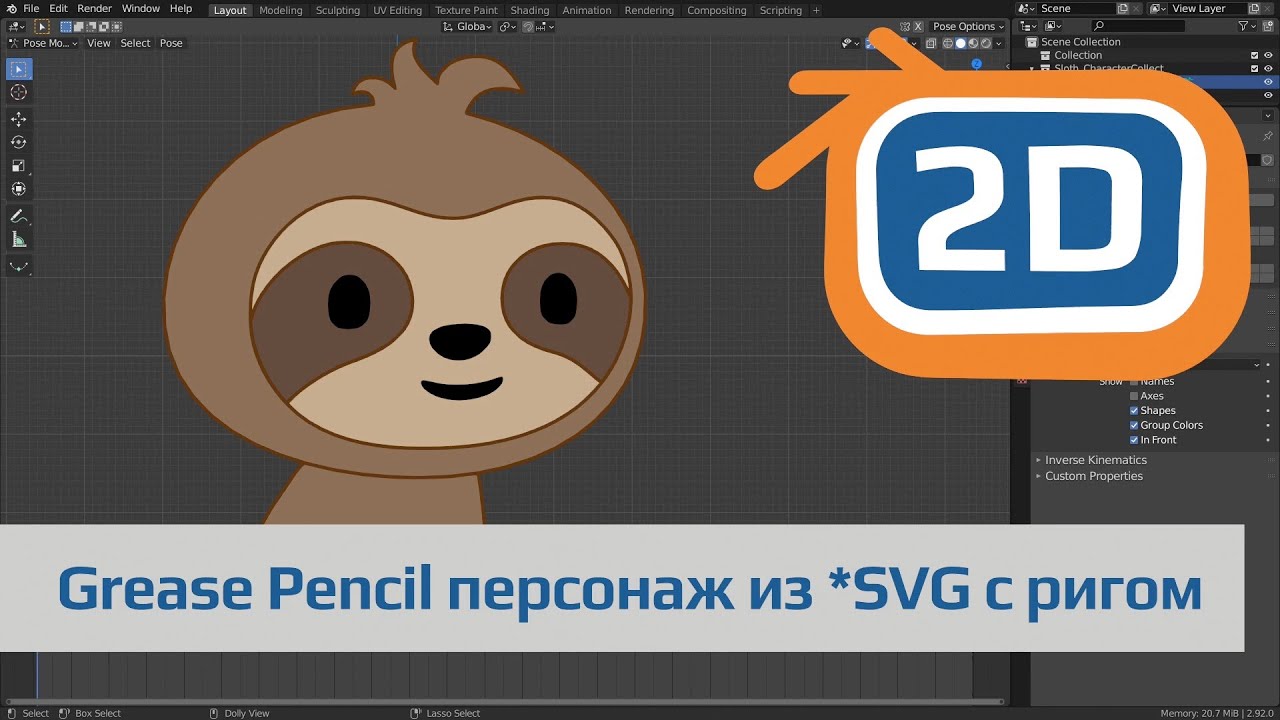Viewport: 1280px width, 720px height.
Task: Toggle X-Ray view icon
Action: tap(931, 43)
